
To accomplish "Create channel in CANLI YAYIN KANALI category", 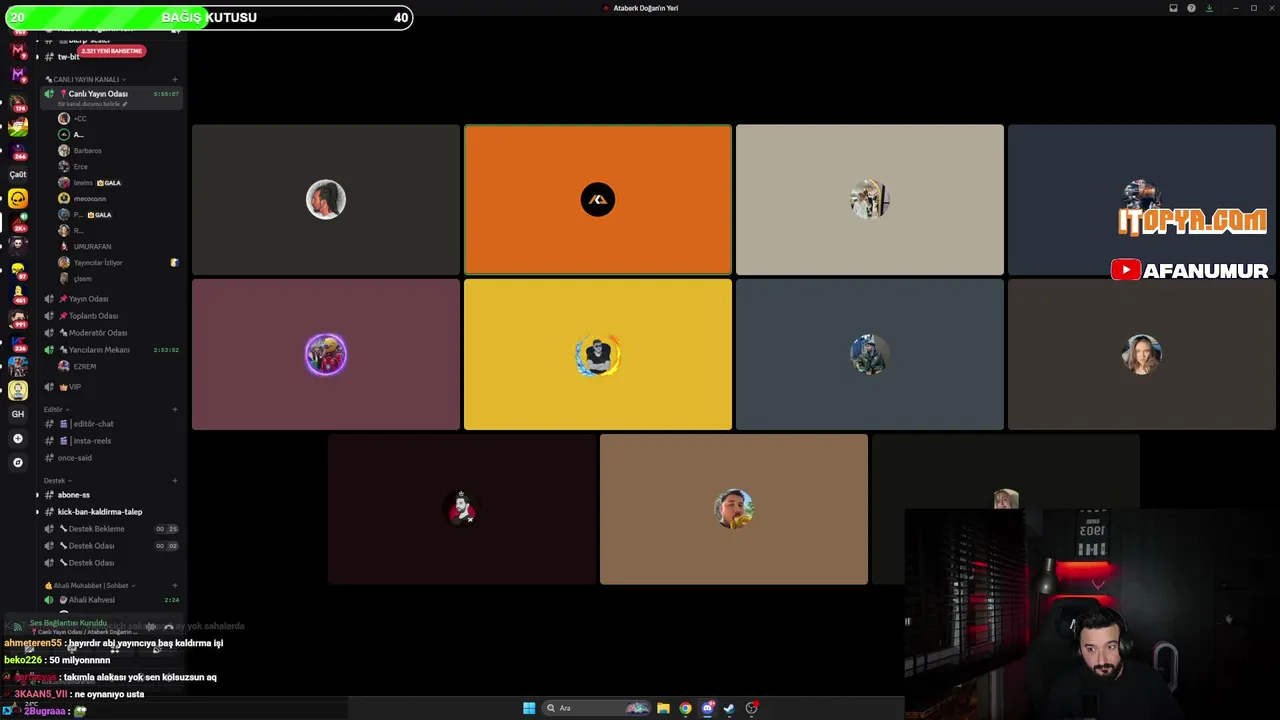I will [x=175, y=79].
